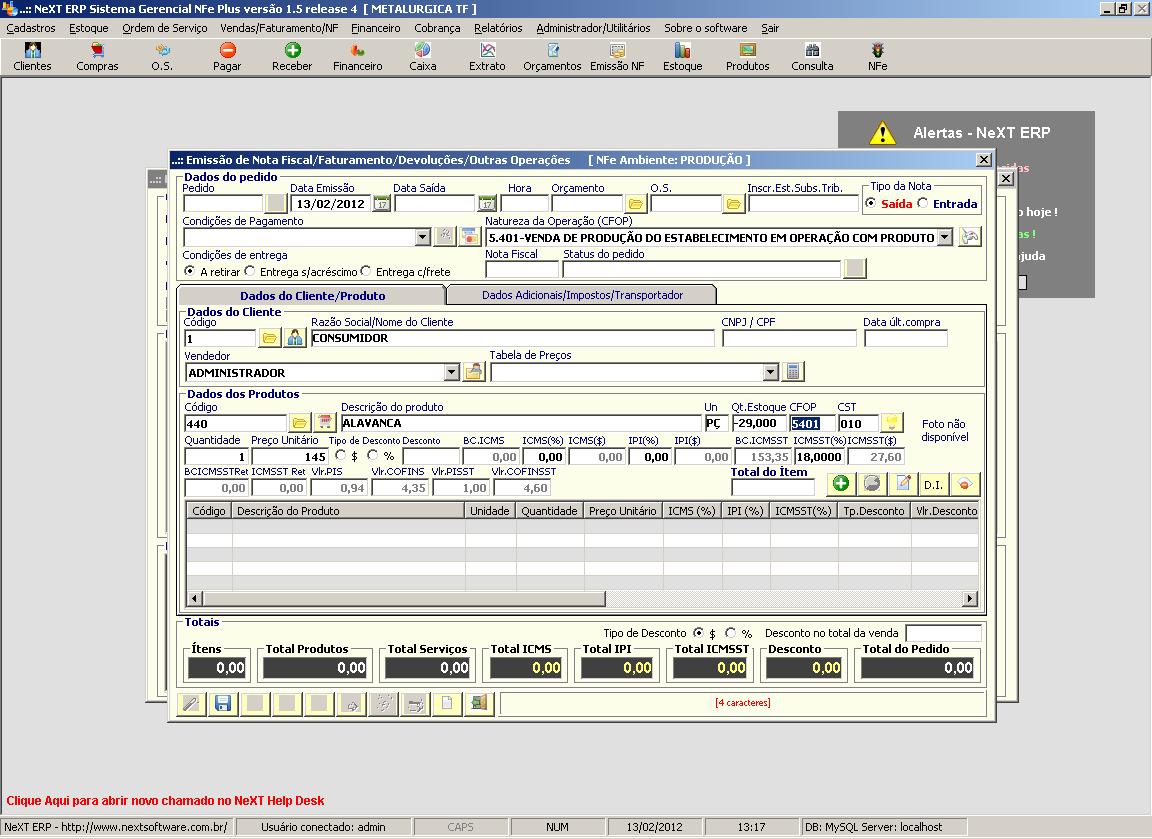Expand the Vendedor dropdown showing ADMINISTRADOR
Image resolution: width=1152 pixels, height=839 pixels.
point(452,371)
